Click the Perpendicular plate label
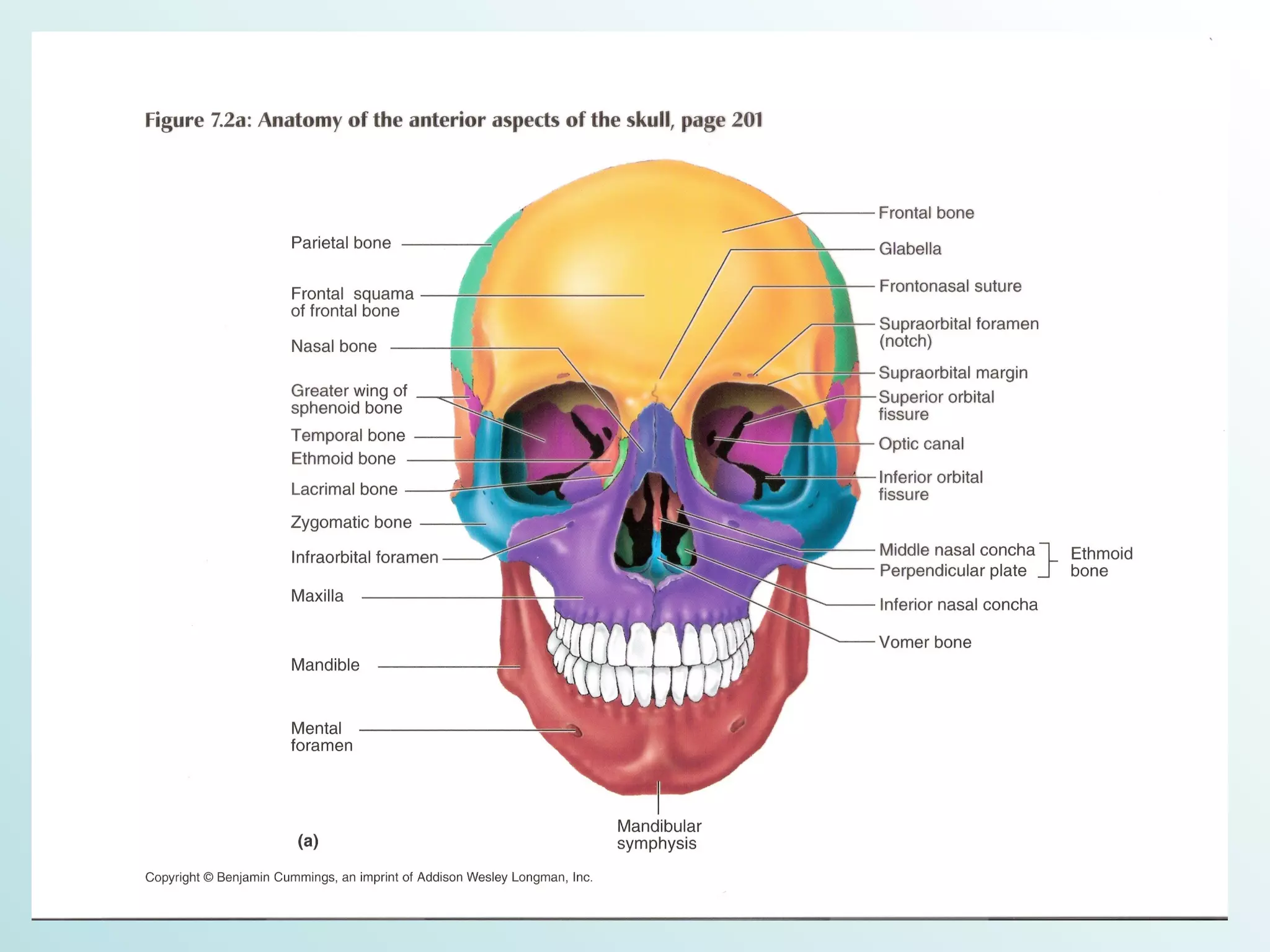Screen dimensions: 1270x952 tap(952, 570)
